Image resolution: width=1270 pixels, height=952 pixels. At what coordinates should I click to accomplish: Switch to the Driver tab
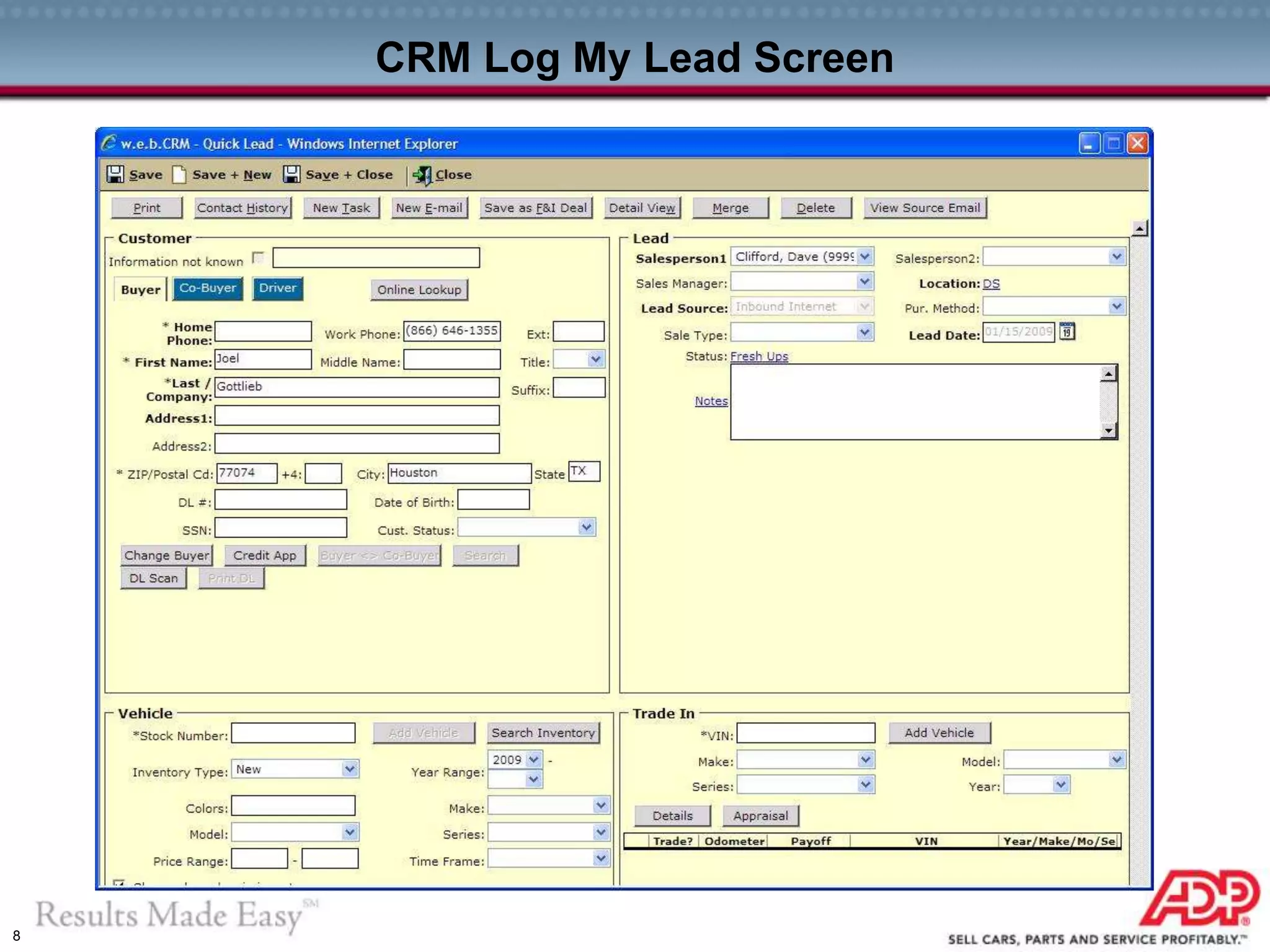coord(278,288)
